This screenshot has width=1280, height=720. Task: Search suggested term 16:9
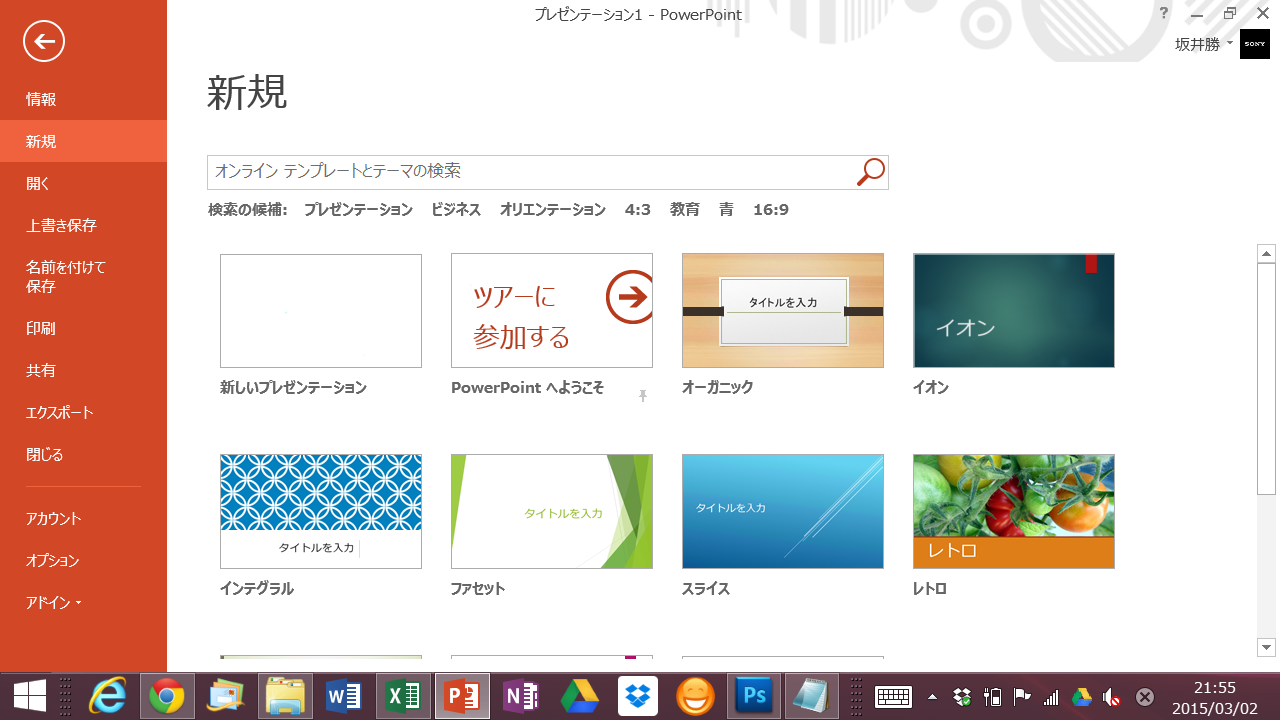[x=771, y=210]
